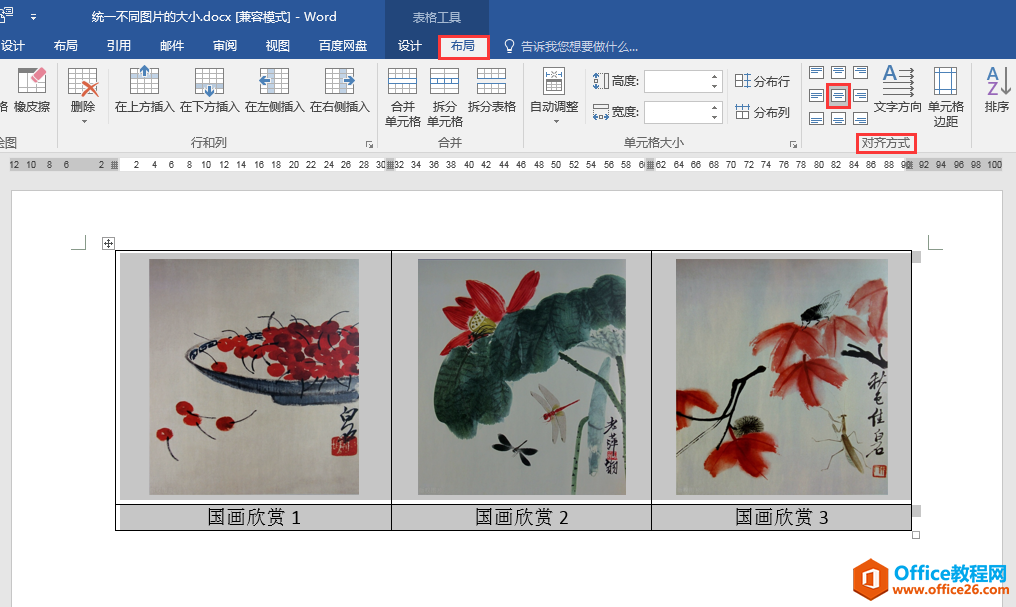
Task: Distribute rows evenly (分布行)
Action: coord(762,81)
